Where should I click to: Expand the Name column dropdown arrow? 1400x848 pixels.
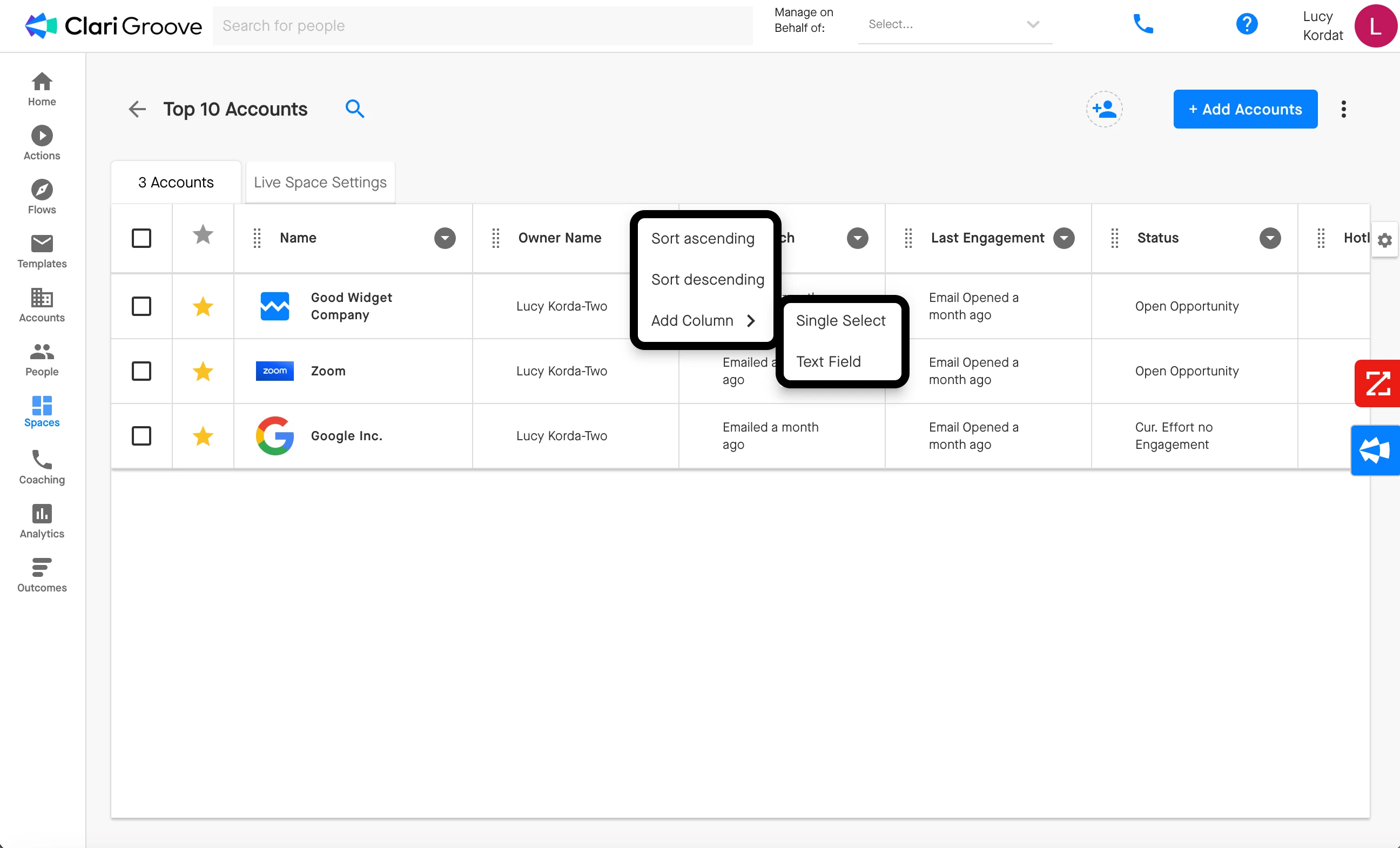[x=445, y=238]
